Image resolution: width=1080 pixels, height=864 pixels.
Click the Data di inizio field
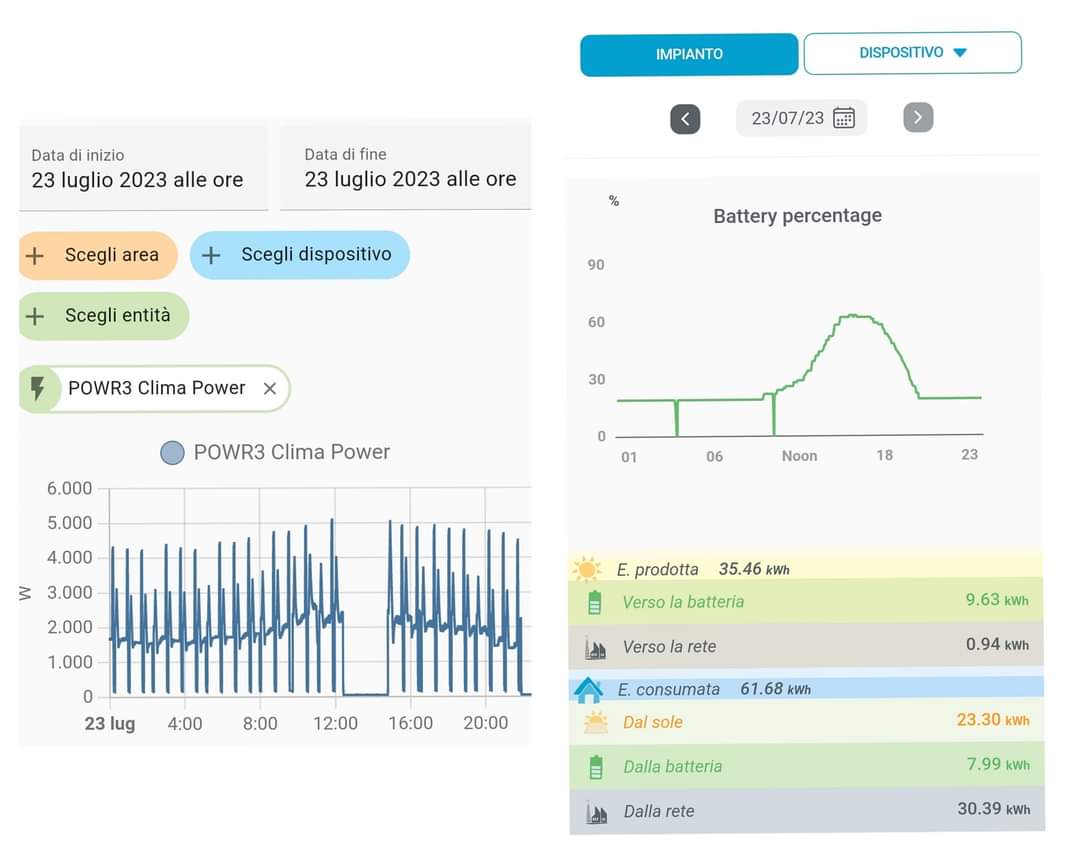(143, 167)
